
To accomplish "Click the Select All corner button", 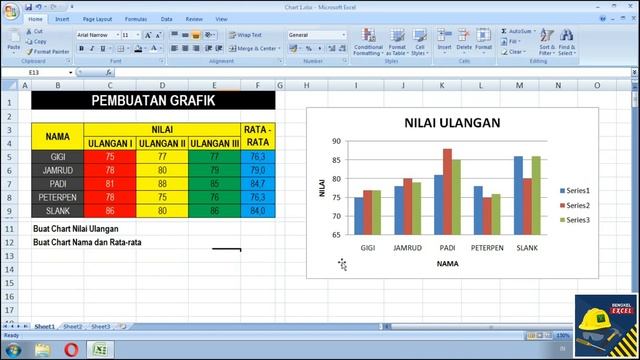I will [9, 85].
